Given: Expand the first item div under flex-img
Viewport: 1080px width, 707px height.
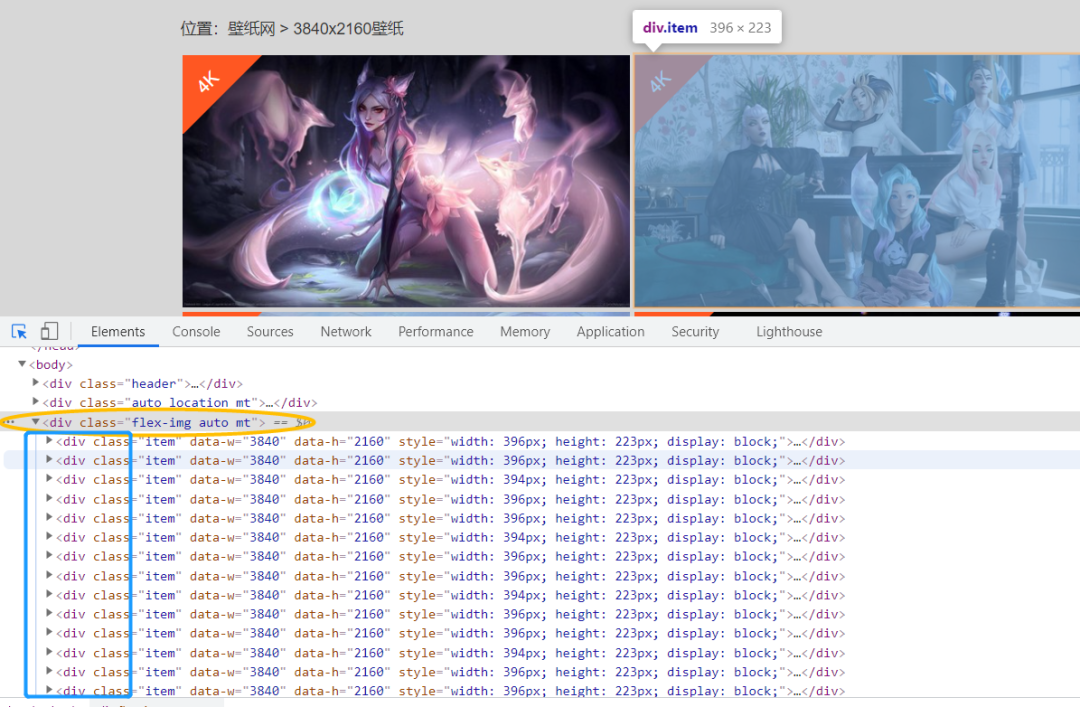Looking at the screenshot, I should click(49, 440).
